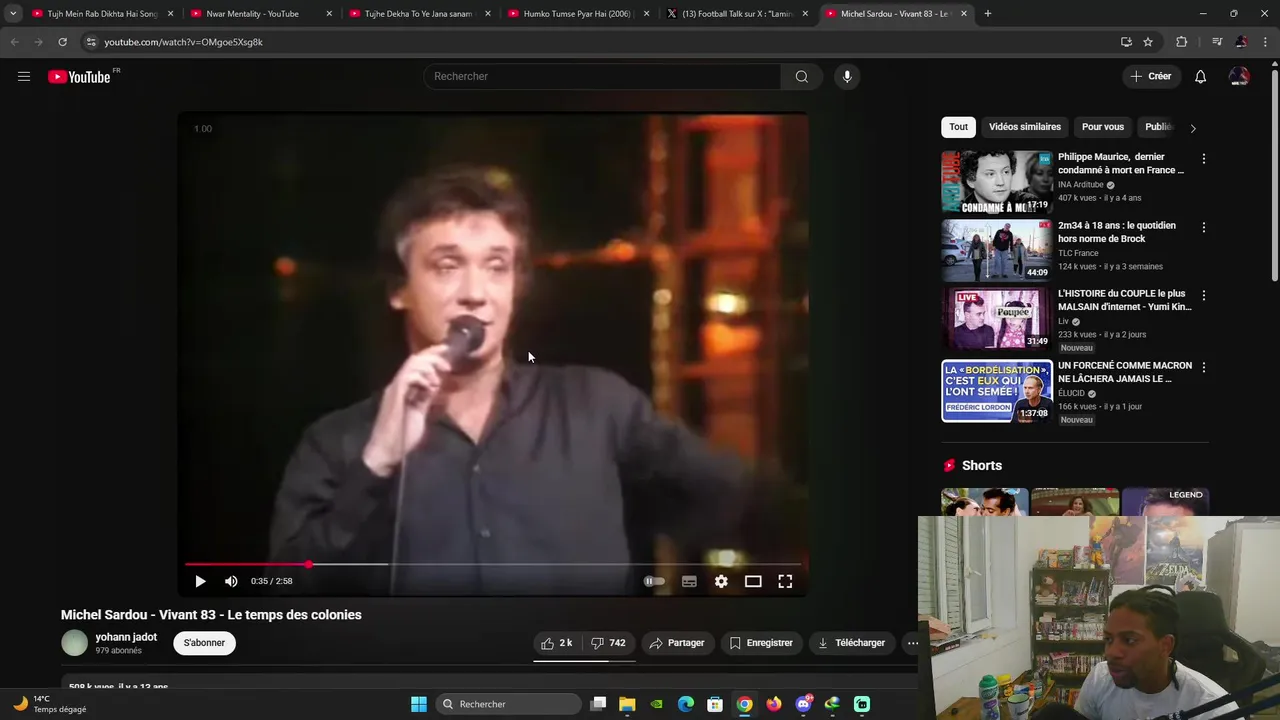Select the Tout filter chip
The height and width of the screenshot is (720, 1280).
[x=958, y=127]
